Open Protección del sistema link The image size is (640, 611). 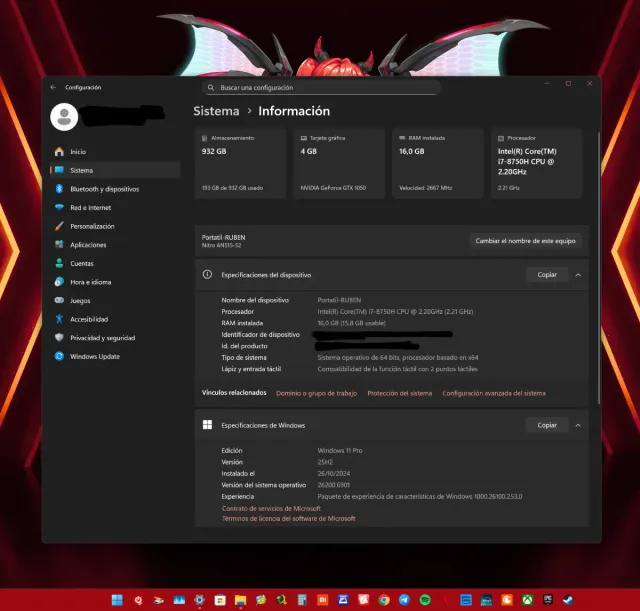[400, 393]
